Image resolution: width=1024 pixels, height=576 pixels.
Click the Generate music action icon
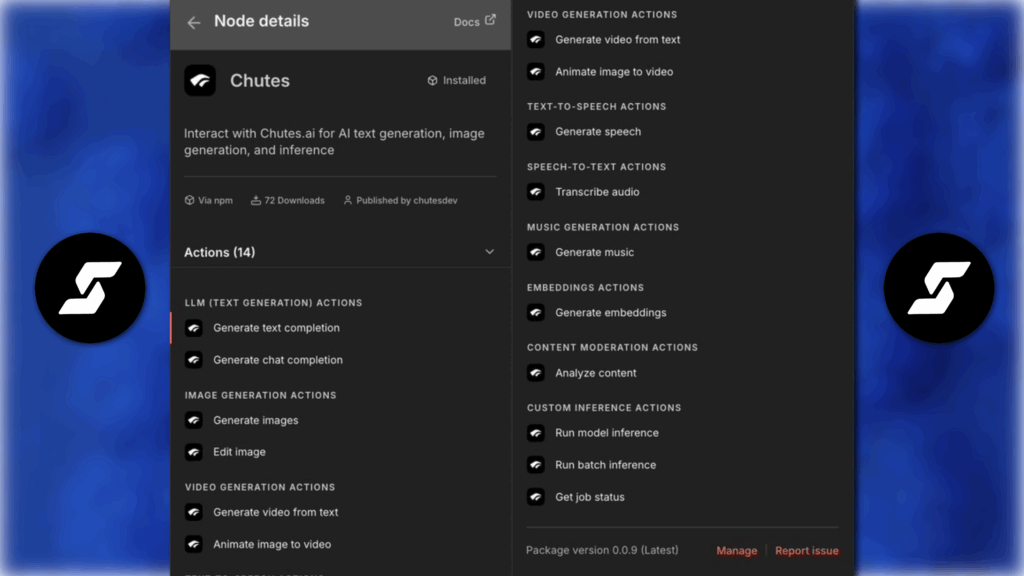coord(536,252)
